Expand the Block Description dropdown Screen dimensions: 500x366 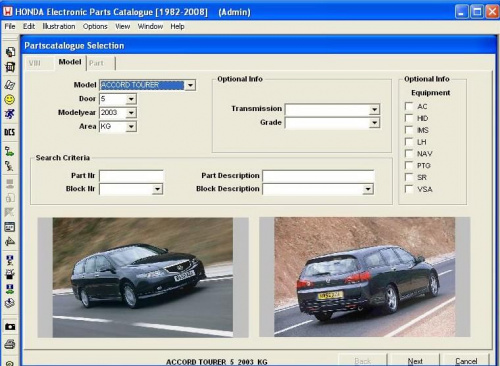368,189
